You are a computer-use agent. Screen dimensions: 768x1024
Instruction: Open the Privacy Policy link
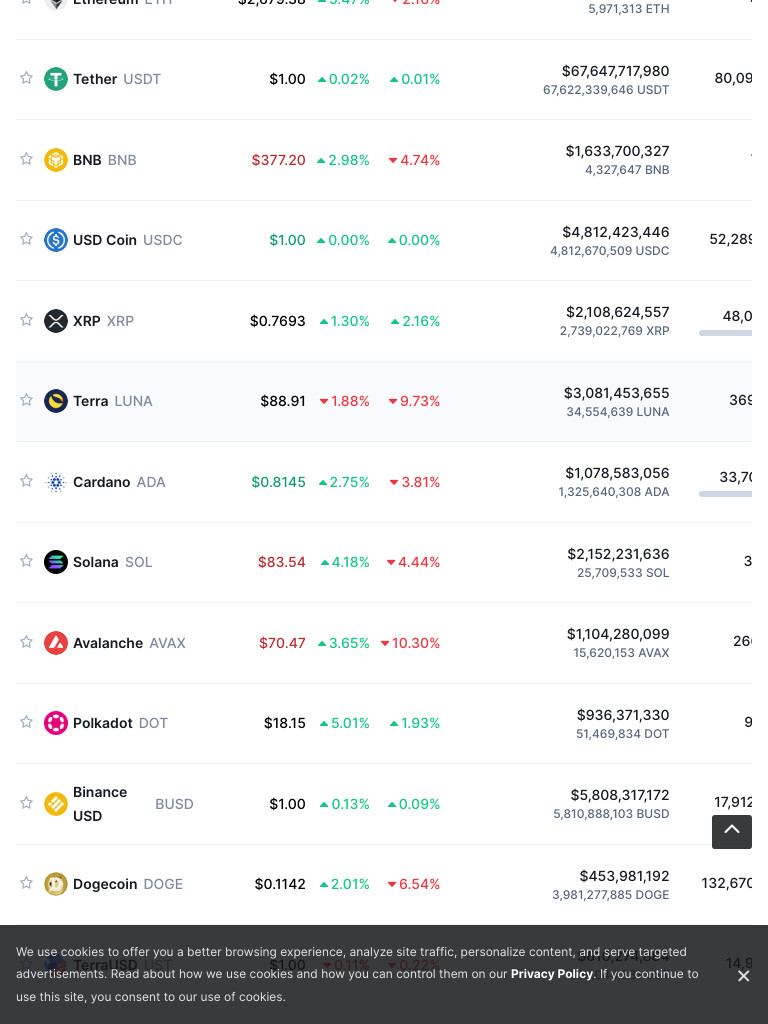(551, 974)
